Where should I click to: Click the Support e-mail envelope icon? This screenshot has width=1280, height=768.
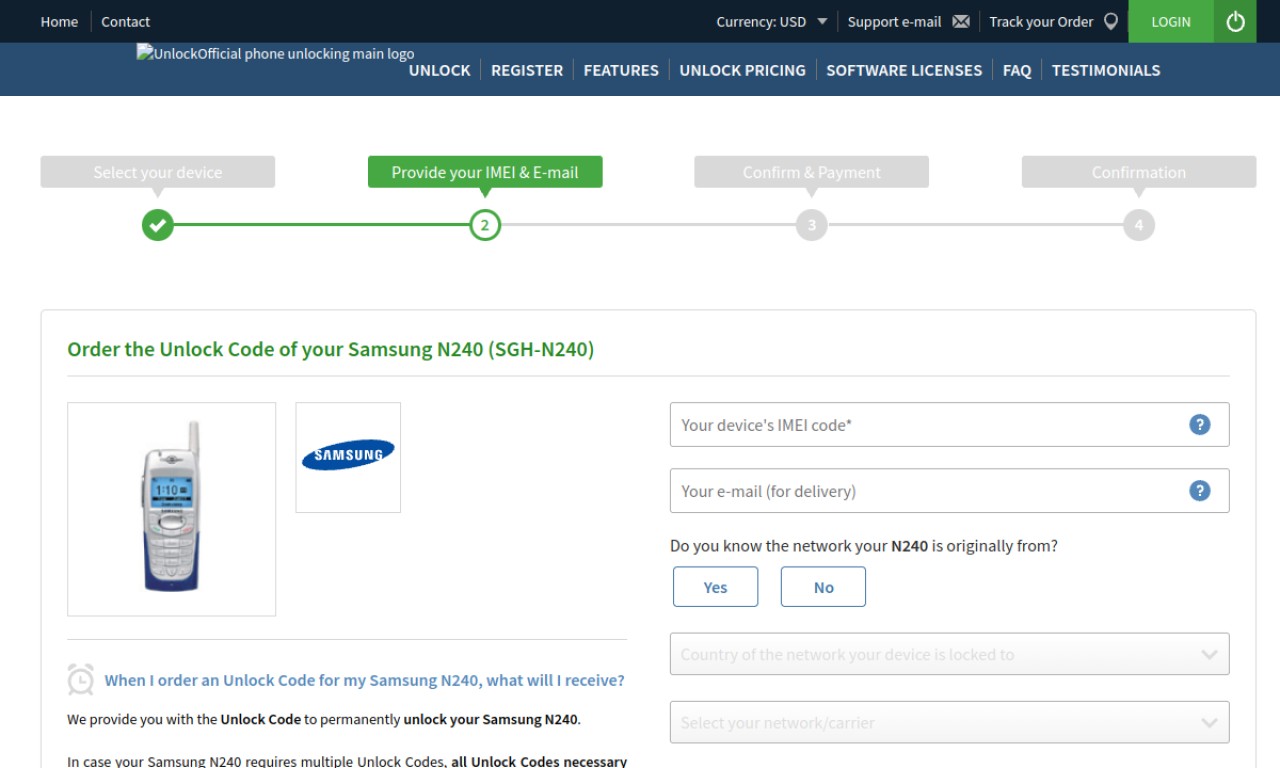(x=961, y=21)
